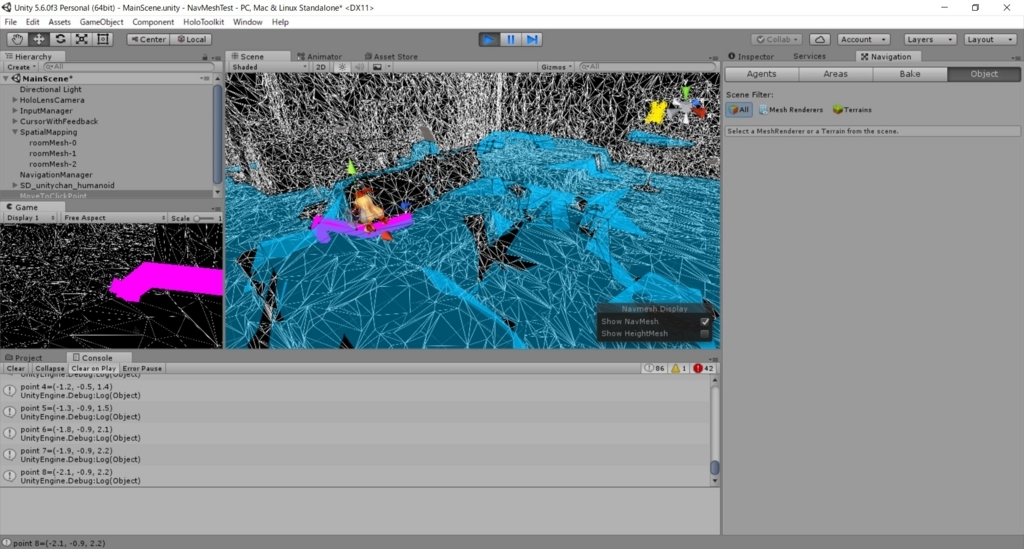Open the Account dropdown
Image resolution: width=1024 pixels, height=549 pixels.
863,39
